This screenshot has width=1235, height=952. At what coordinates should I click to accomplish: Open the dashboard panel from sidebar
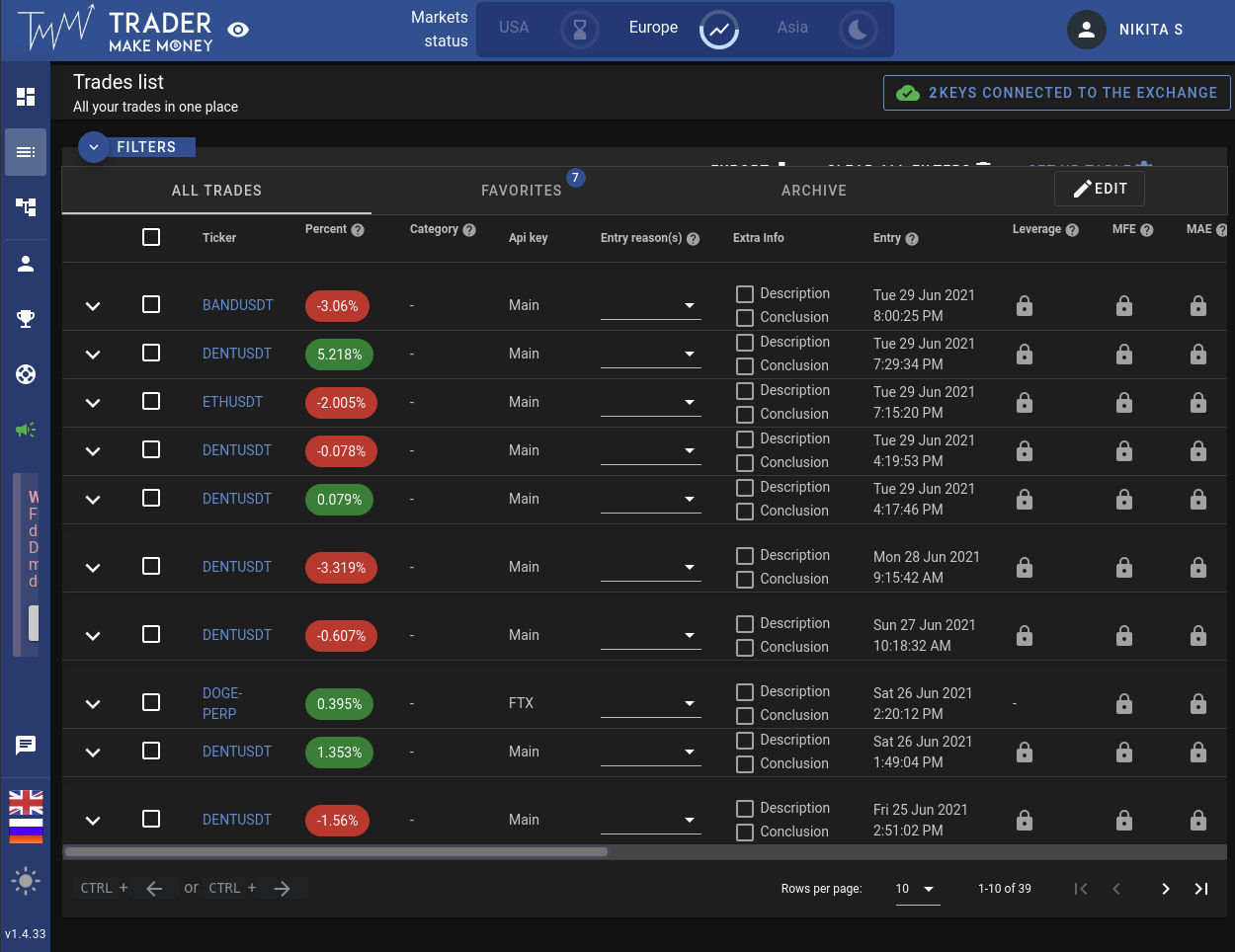[25, 95]
